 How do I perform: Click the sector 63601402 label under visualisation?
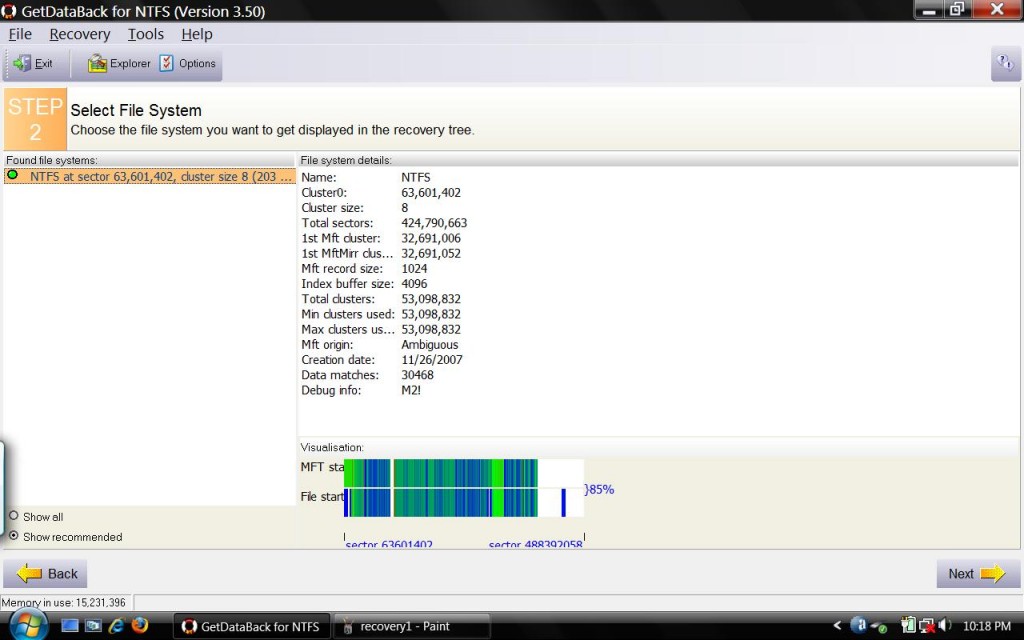(389, 544)
